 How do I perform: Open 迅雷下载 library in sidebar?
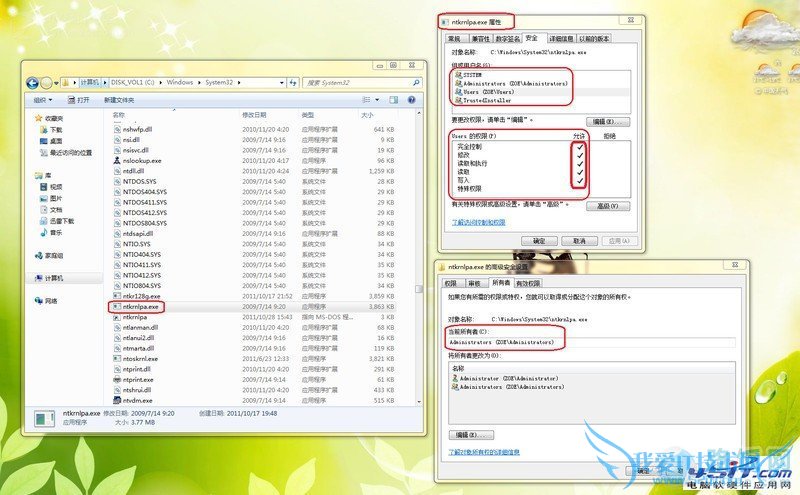click(x=57, y=221)
